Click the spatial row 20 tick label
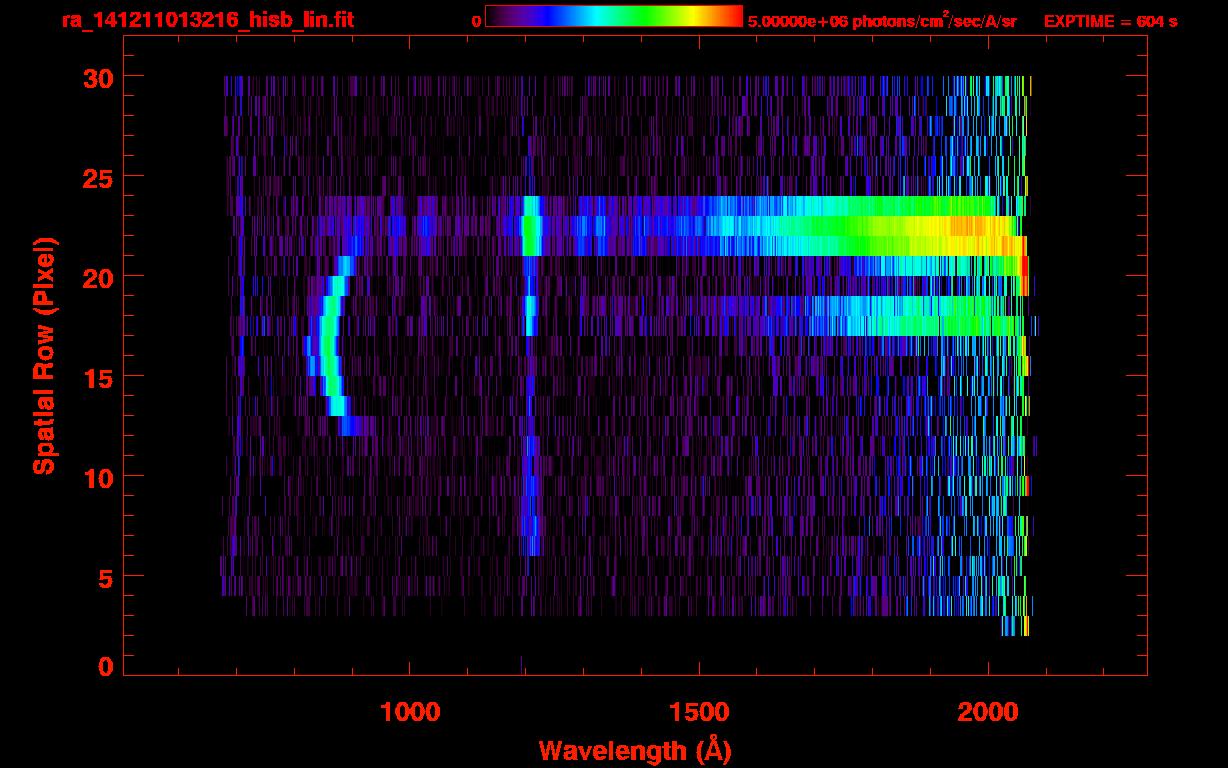Screen dimensions: 1228x768 point(99,277)
